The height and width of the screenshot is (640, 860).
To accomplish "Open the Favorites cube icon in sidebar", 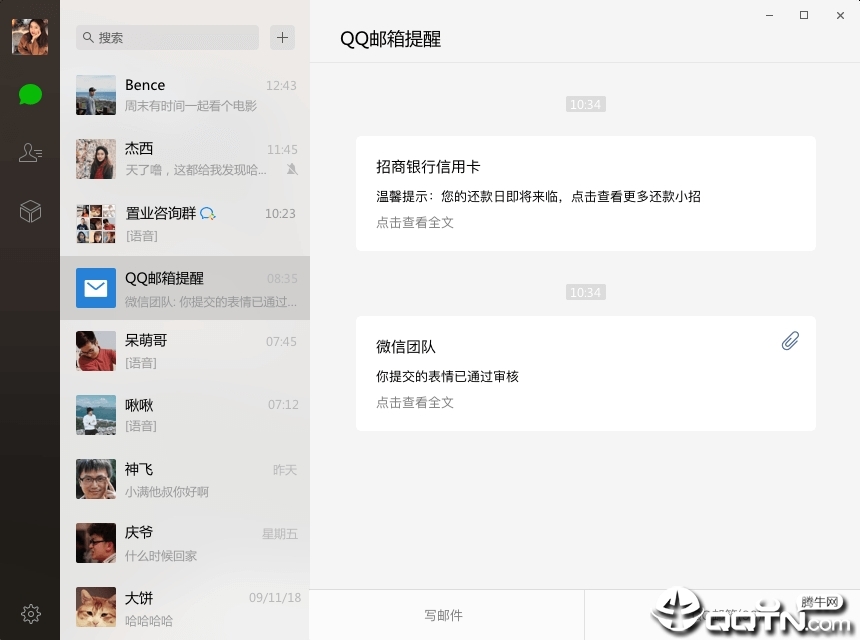I will coord(30,211).
